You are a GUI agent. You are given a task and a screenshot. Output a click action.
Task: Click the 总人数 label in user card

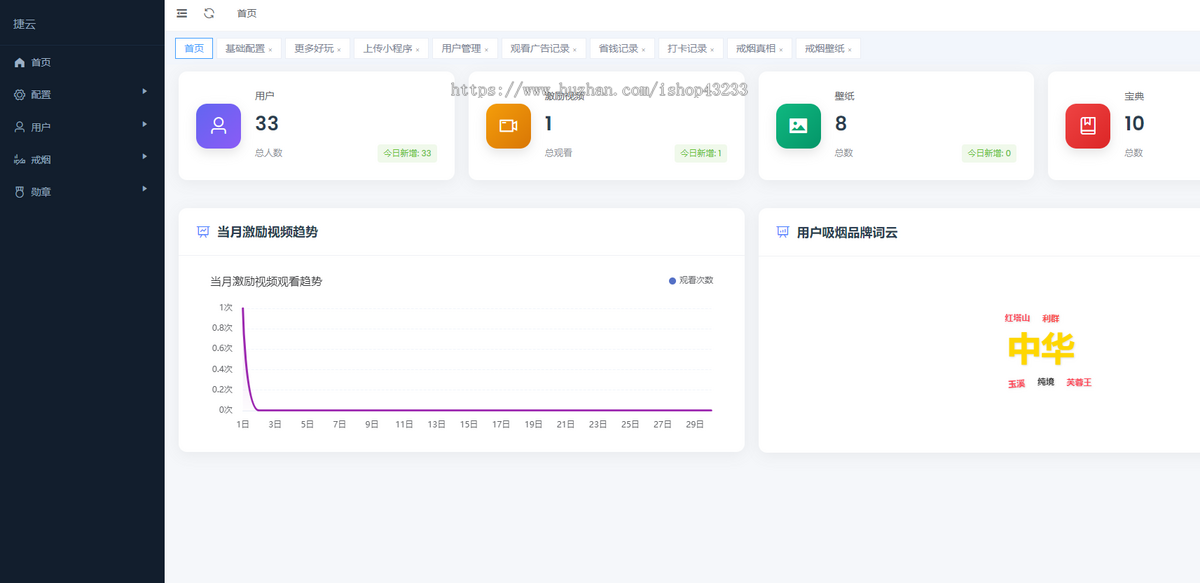pyautogui.click(x=269, y=153)
